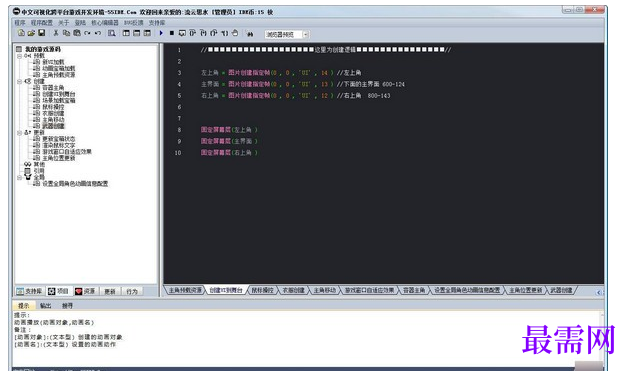634x371 pixels.
Task: Click the Save floppy disk icon
Action: coord(41,33)
